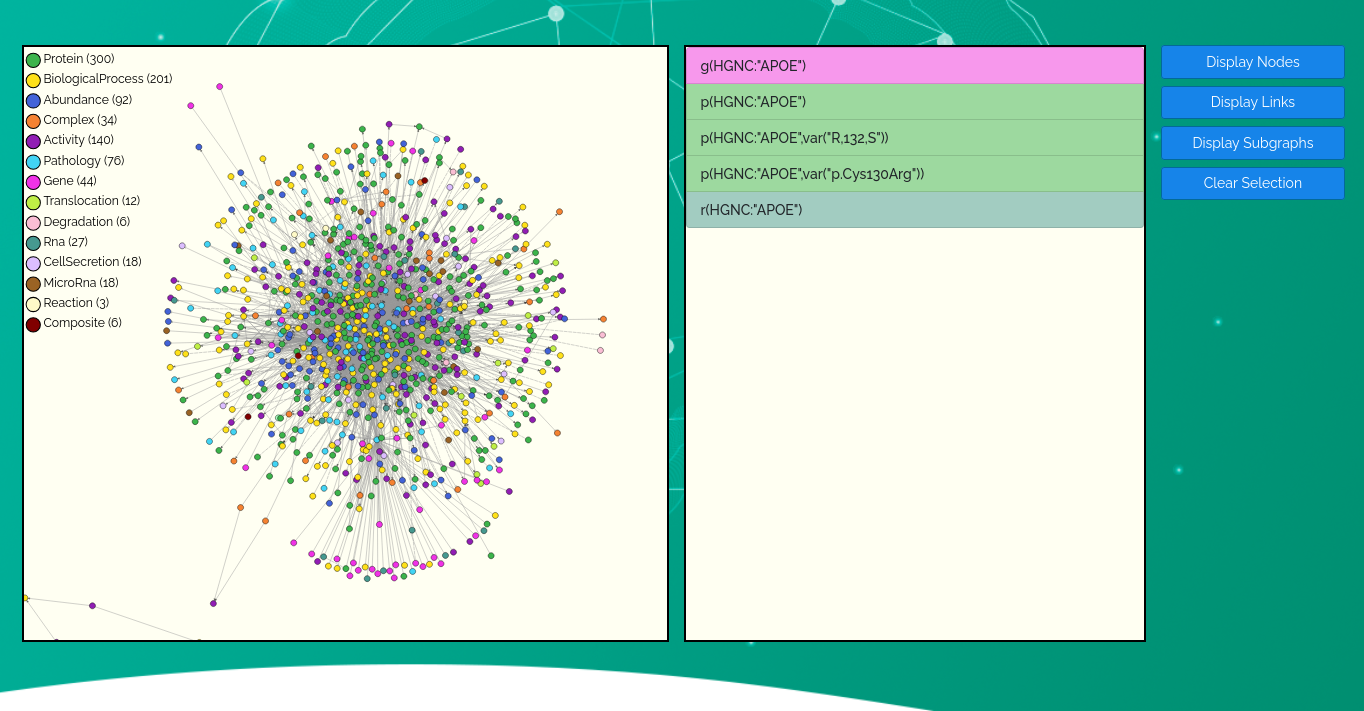
Task: Click the magenta Gene legend circle
Action: pos(33,182)
